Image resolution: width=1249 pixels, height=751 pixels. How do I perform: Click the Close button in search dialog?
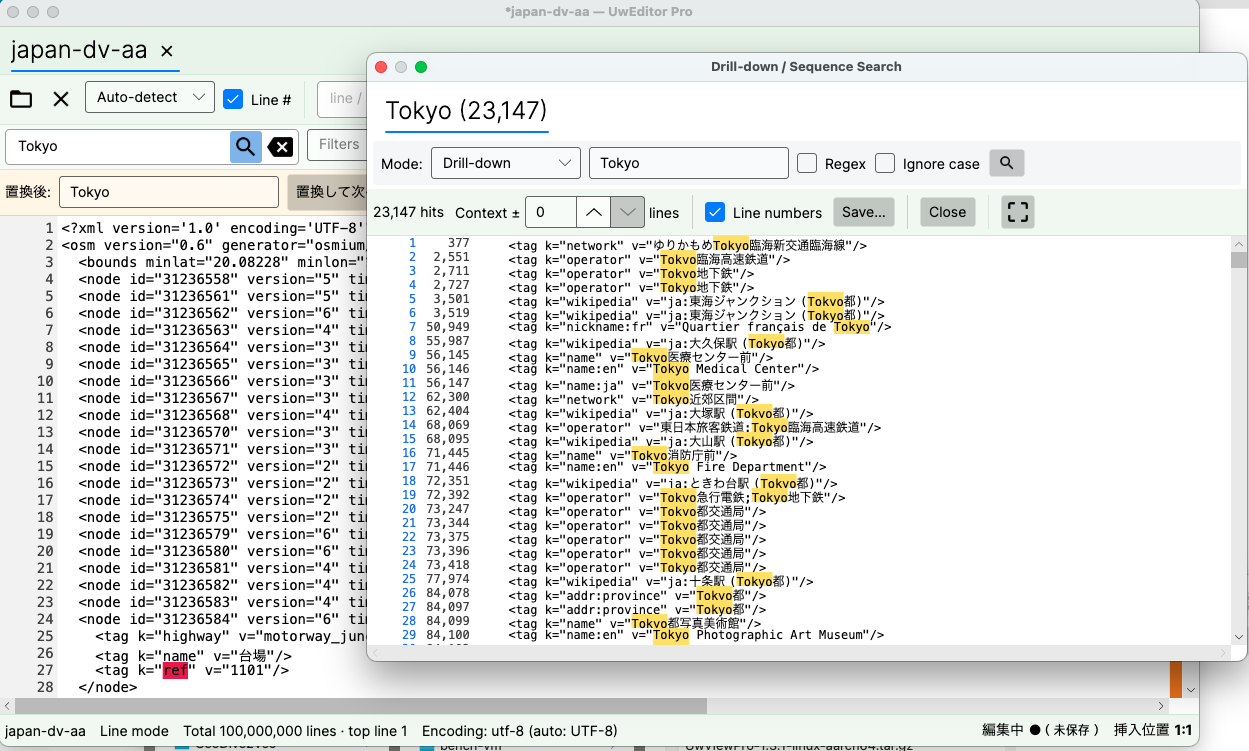(x=947, y=212)
